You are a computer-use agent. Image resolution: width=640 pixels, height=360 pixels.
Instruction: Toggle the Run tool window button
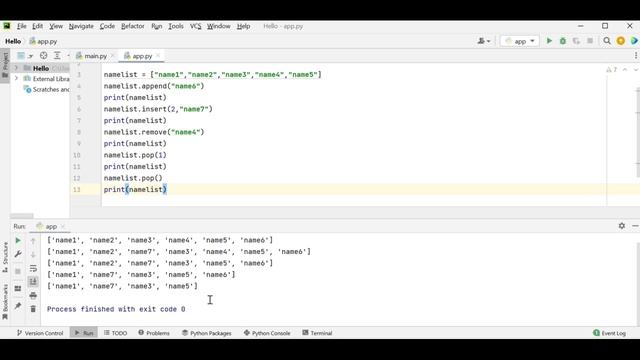tap(84, 333)
